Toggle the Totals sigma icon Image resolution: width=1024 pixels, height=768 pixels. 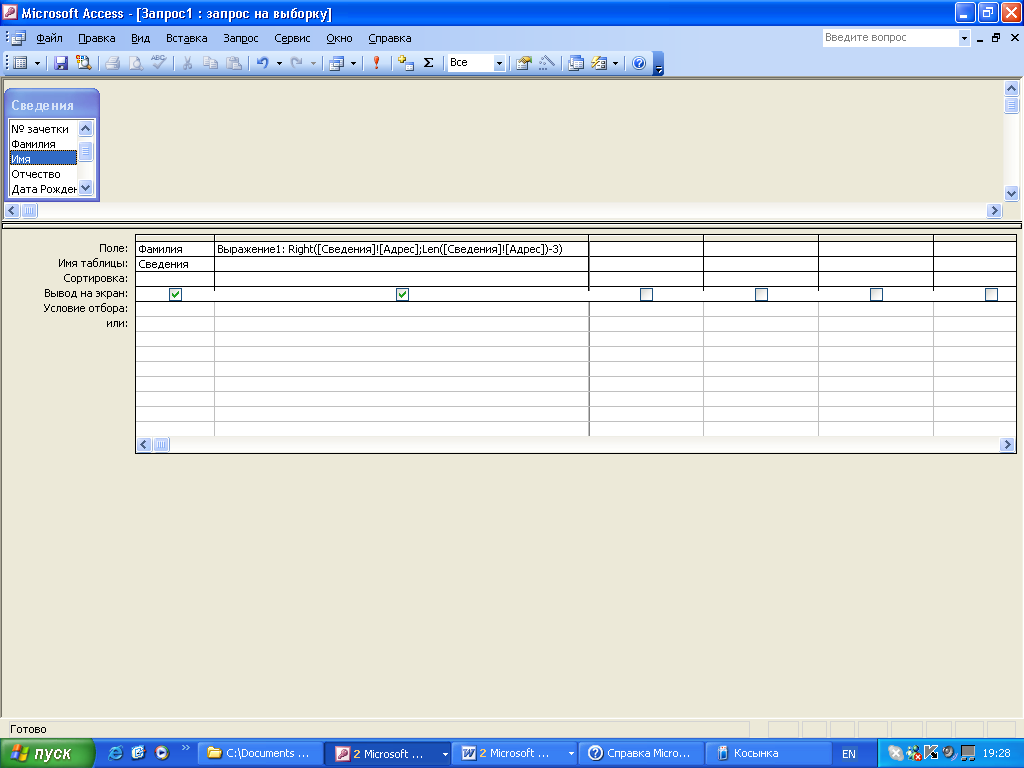(x=428, y=63)
